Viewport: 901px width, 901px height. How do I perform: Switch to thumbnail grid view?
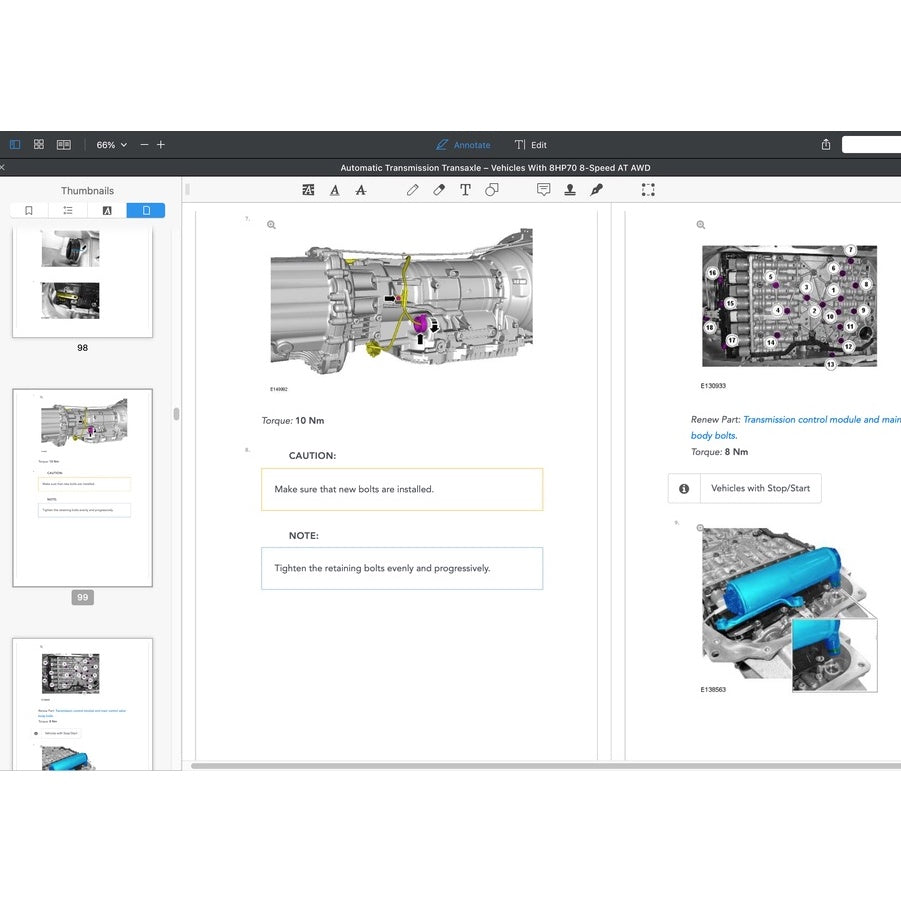click(x=39, y=145)
